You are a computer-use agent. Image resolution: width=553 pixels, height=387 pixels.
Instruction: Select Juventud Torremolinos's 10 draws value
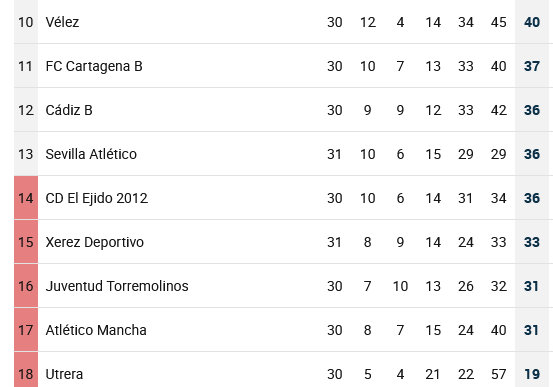pos(400,286)
